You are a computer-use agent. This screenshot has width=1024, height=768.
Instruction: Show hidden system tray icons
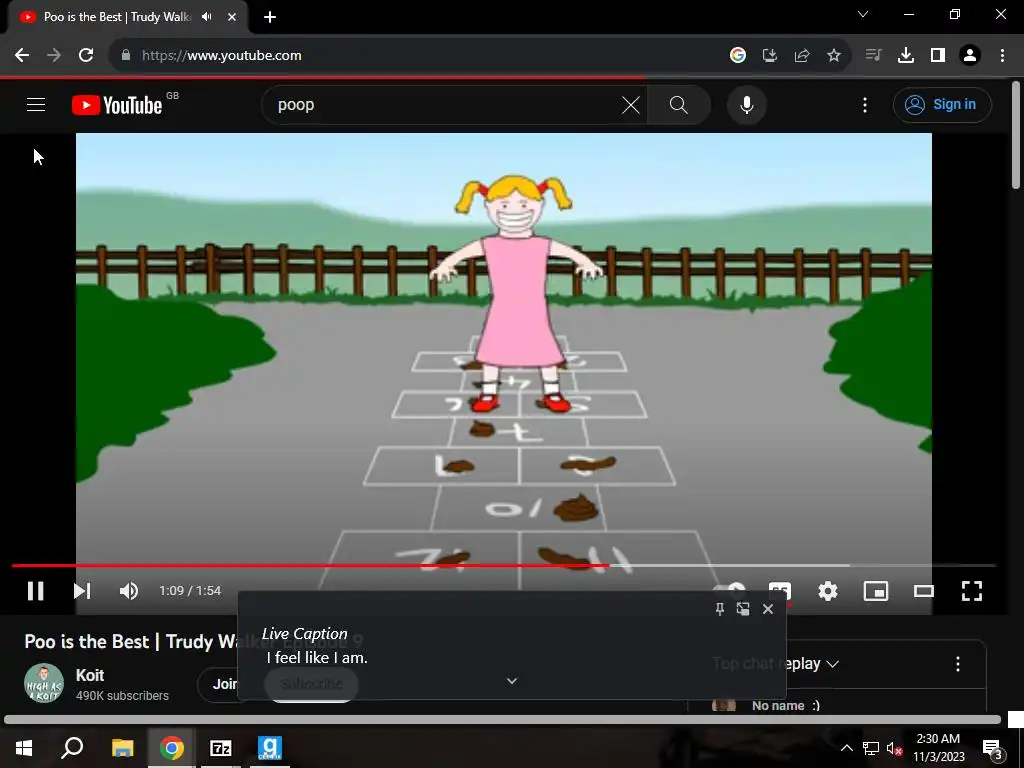[x=846, y=748]
